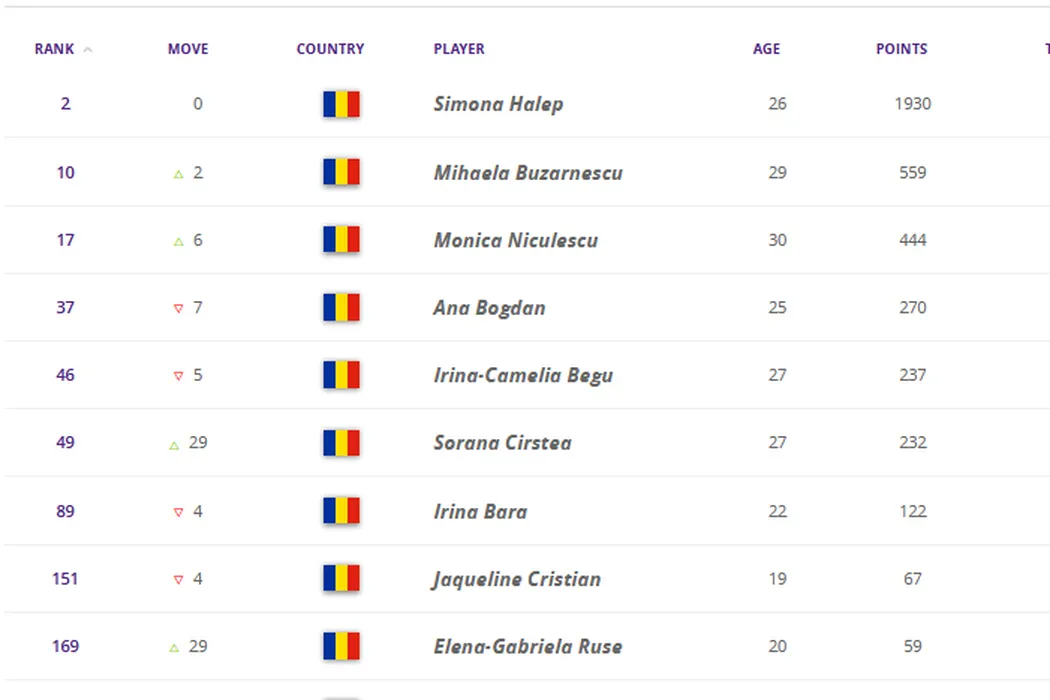1050x700 pixels.
Task: Click the flag icon next to Mihaela Buzarnescu
Action: 341,172
